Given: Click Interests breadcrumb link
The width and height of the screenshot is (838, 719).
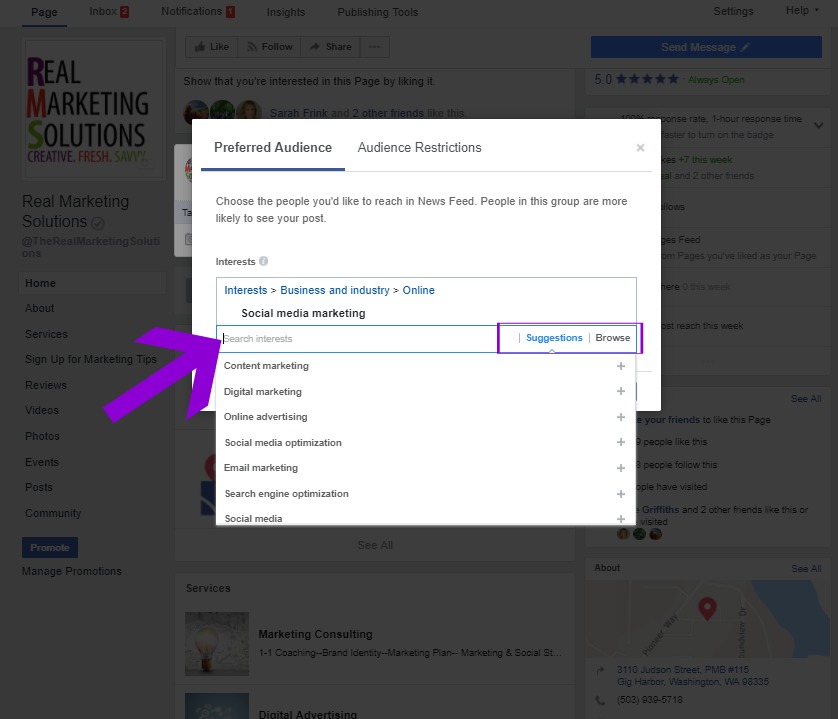Looking at the screenshot, I should click(245, 290).
